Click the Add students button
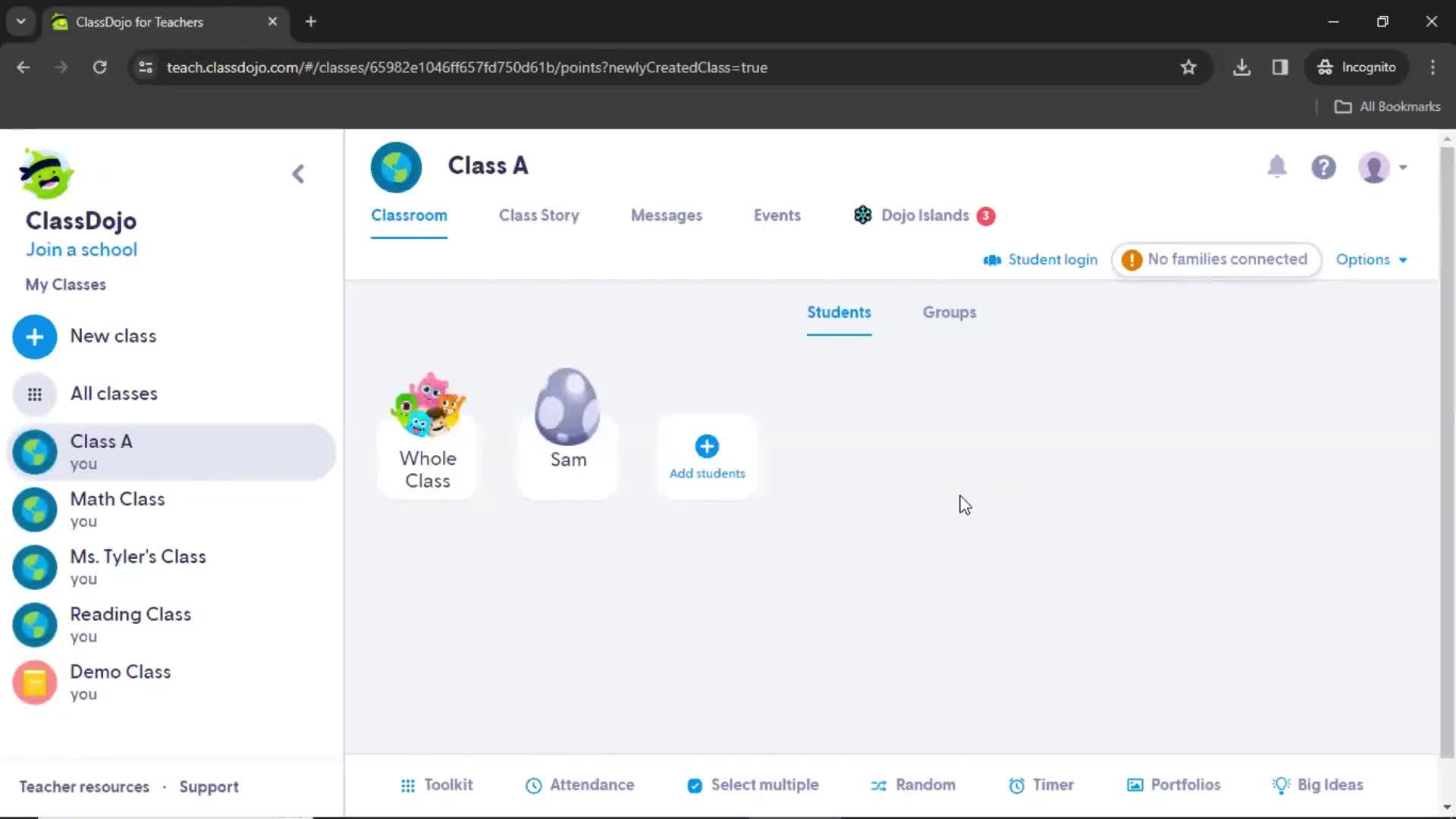Image resolution: width=1456 pixels, height=819 pixels. [707, 457]
